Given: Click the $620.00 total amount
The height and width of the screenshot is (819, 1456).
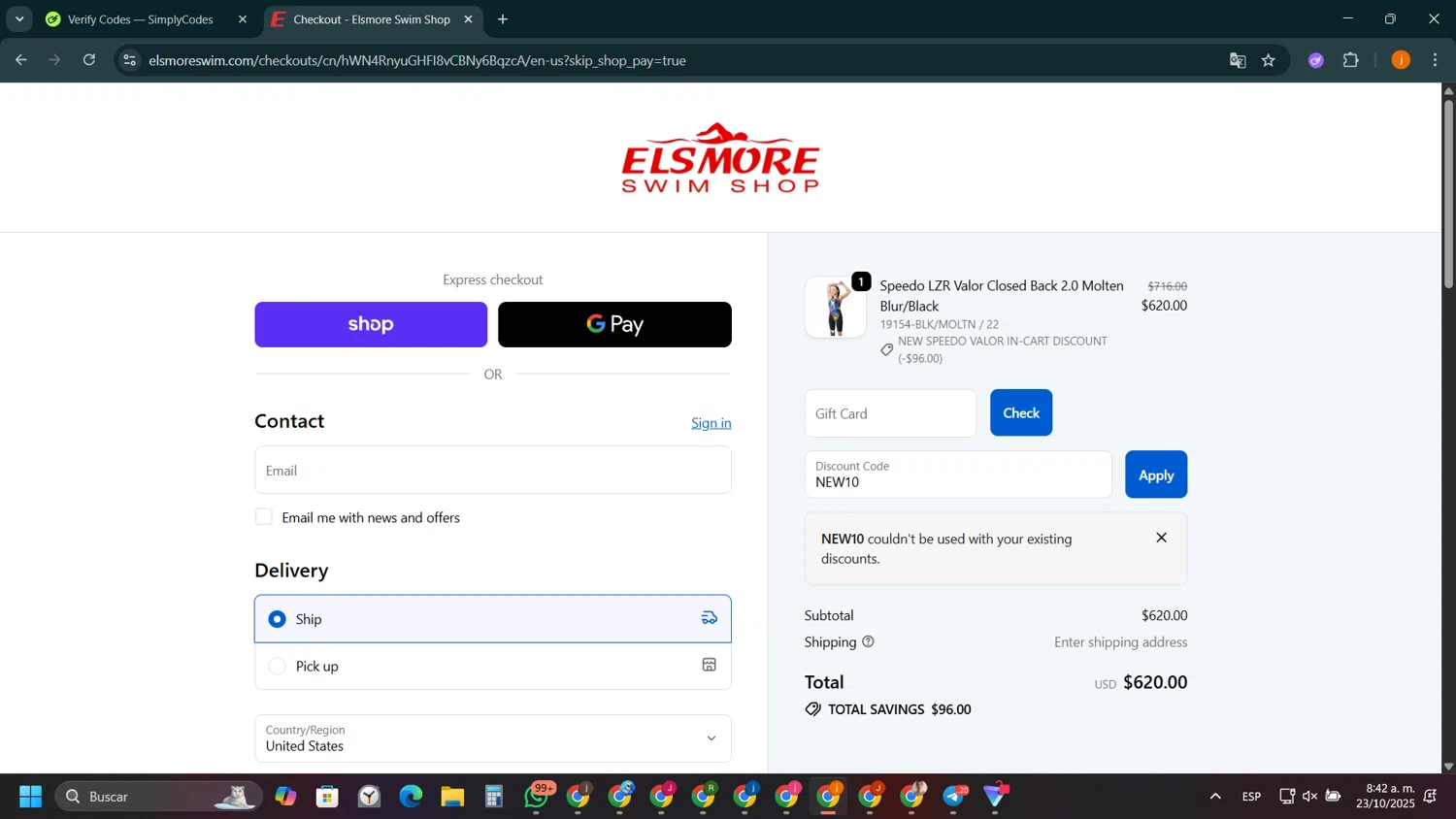Looking at the screenshot, I should coord(1155,682).
